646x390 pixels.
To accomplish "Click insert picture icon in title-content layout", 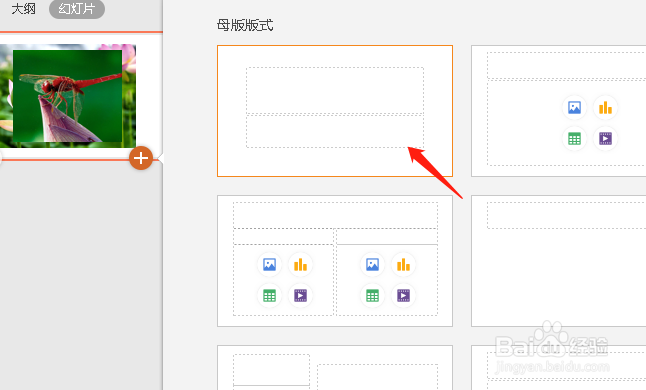I will tap(574, 107).
